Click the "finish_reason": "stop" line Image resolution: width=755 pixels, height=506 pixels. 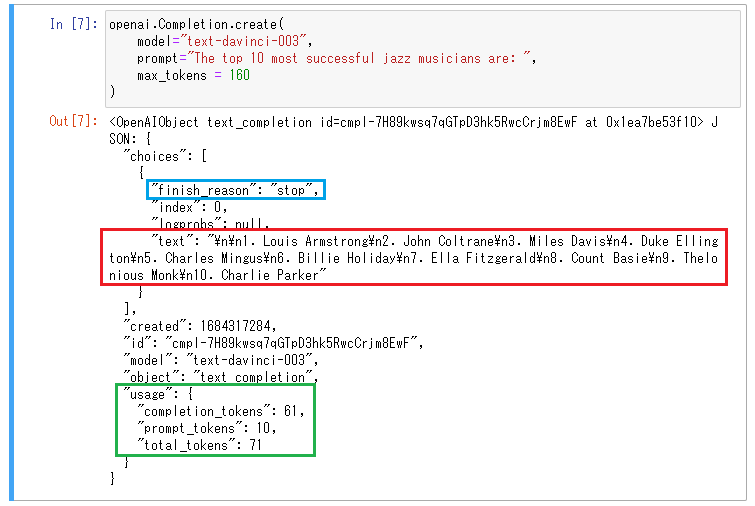point(234,190)
